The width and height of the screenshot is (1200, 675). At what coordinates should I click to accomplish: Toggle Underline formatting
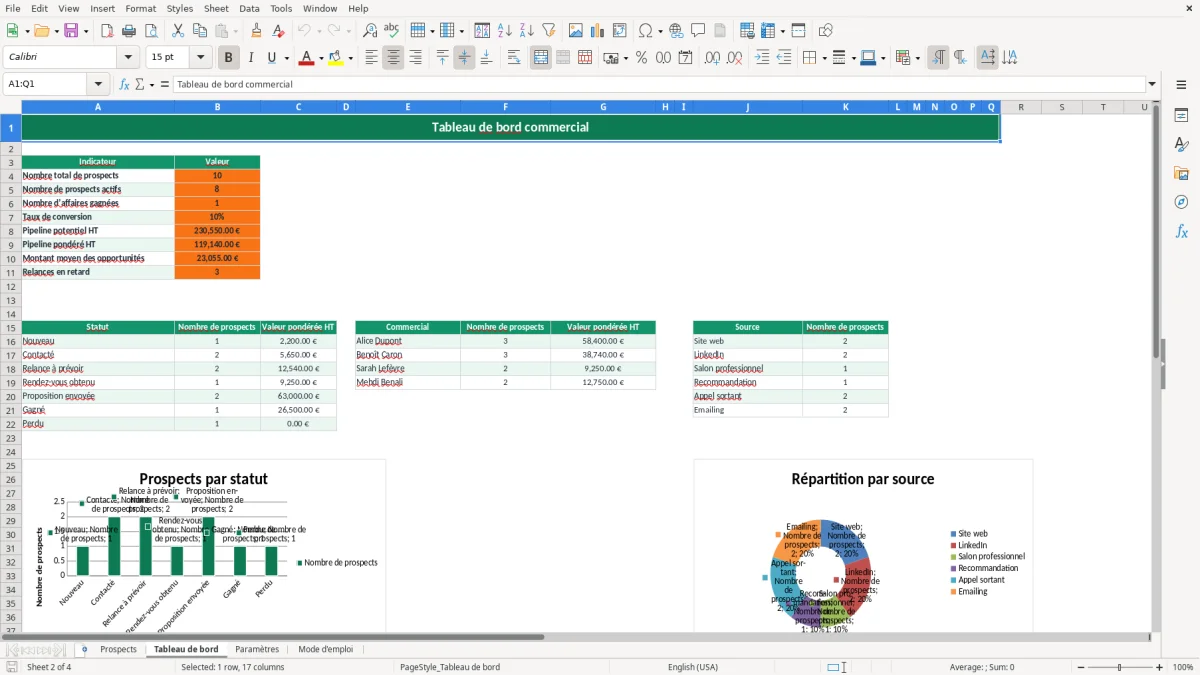coord(272,58)
